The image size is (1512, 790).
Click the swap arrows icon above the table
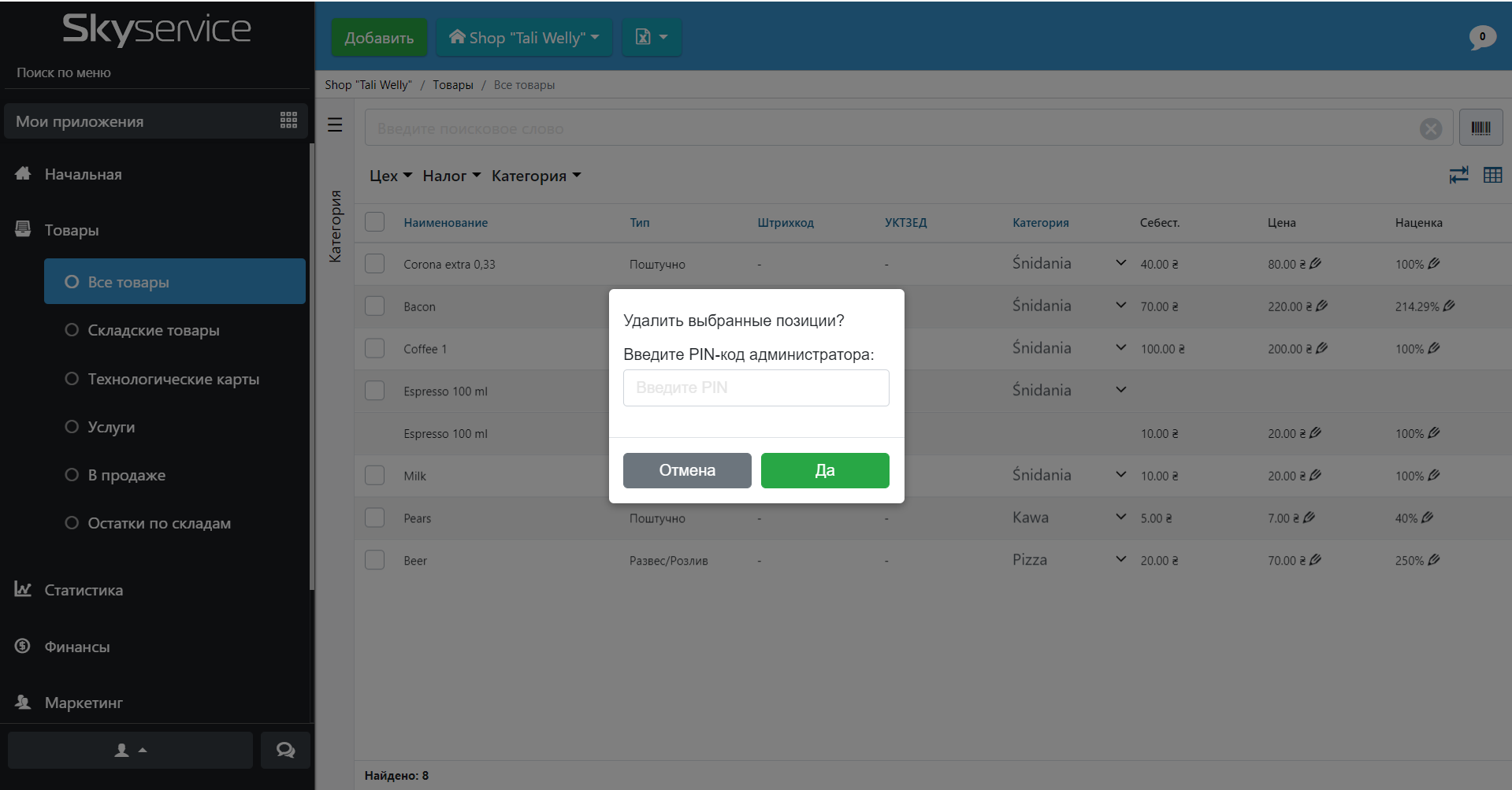click(x=1458, y=175)
